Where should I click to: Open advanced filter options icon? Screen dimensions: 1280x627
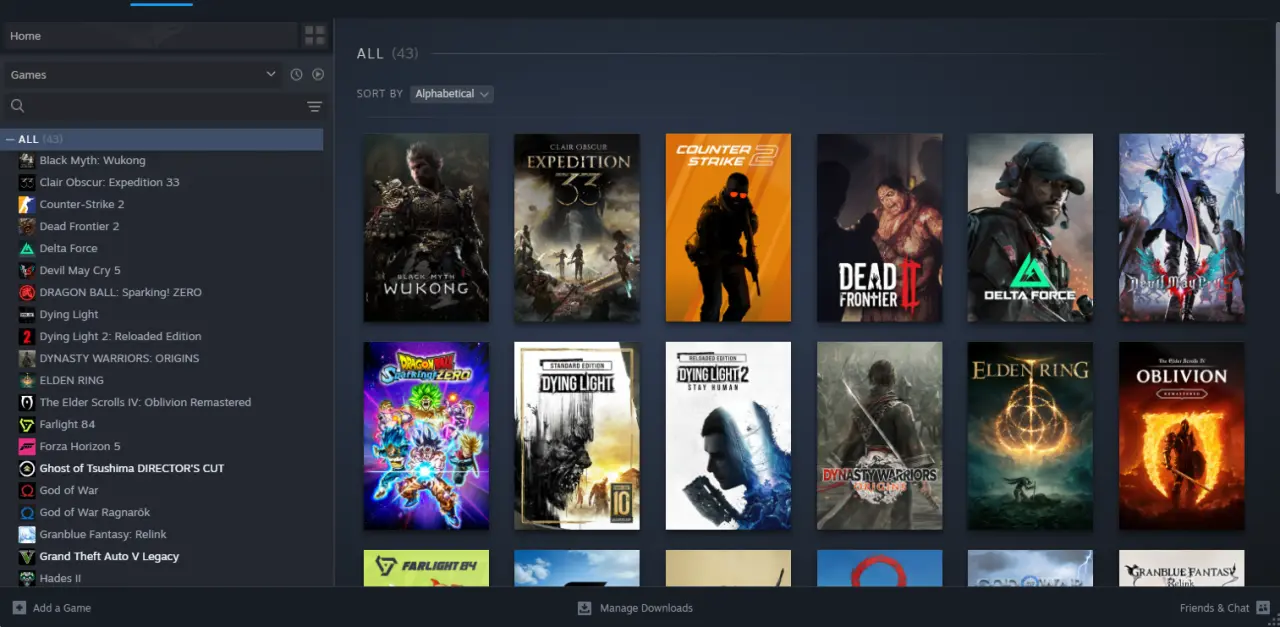click(314, 106)
